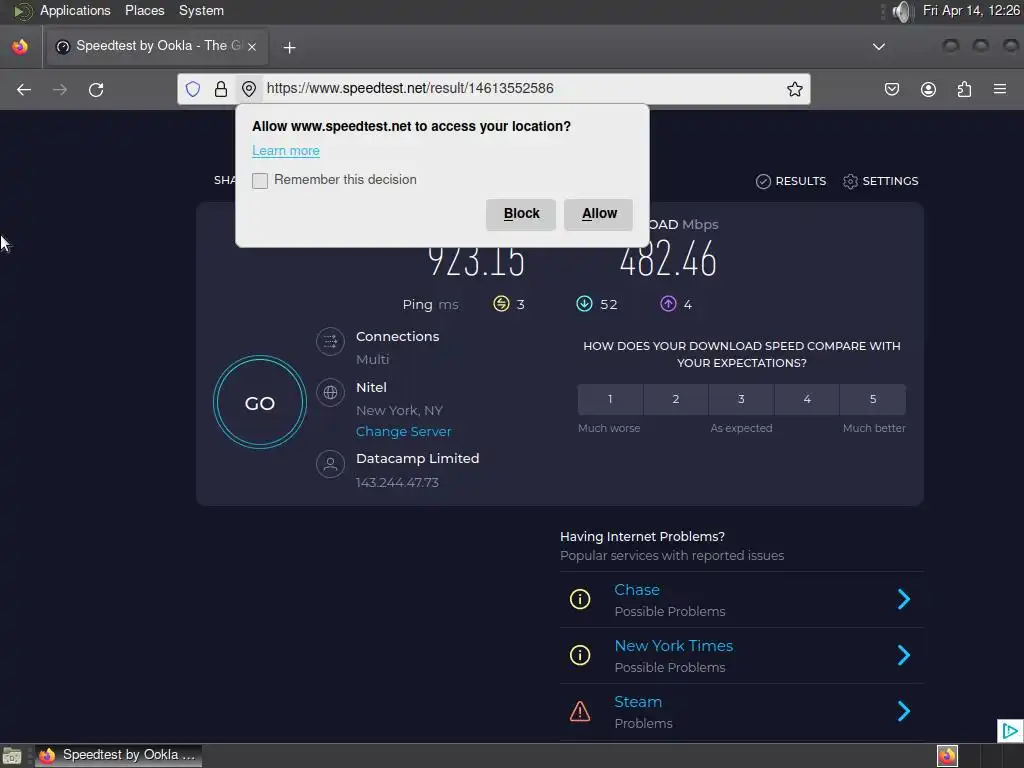The image size is (1024, 768).
Task: Open the Learn more link
Action: [x=286, y=151]
